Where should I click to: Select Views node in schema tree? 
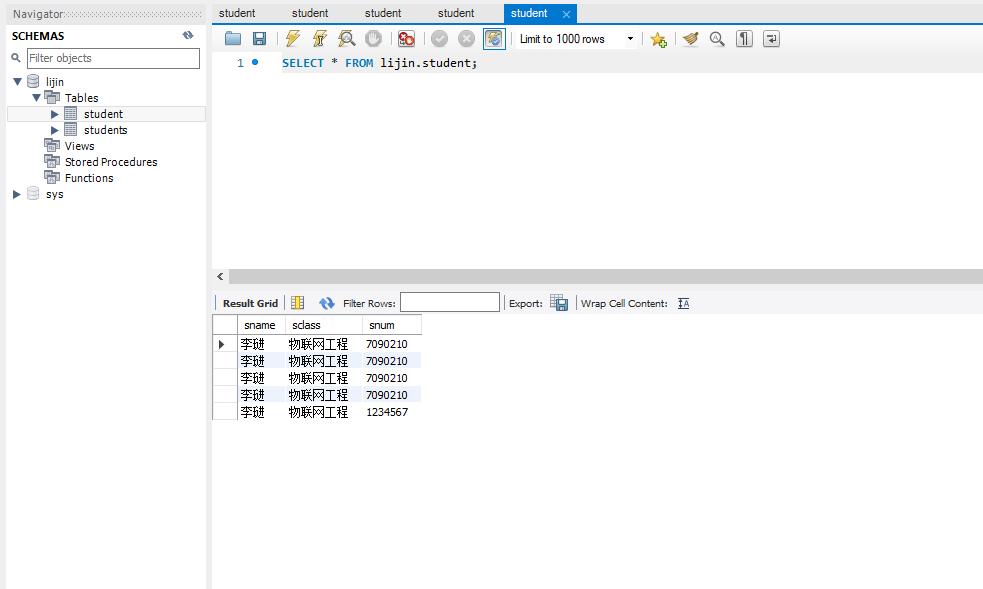pyautogui.click(x=80, y=146)
